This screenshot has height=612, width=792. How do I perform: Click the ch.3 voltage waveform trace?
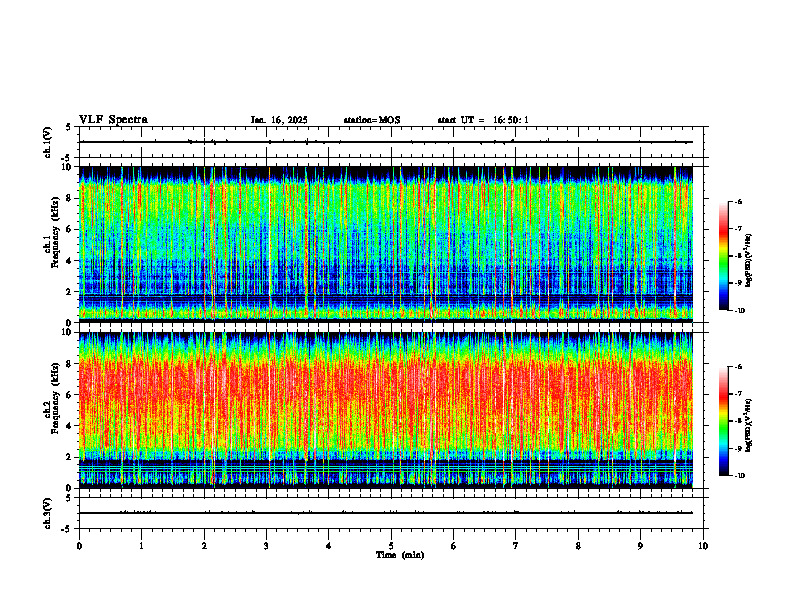pos(386,513)
